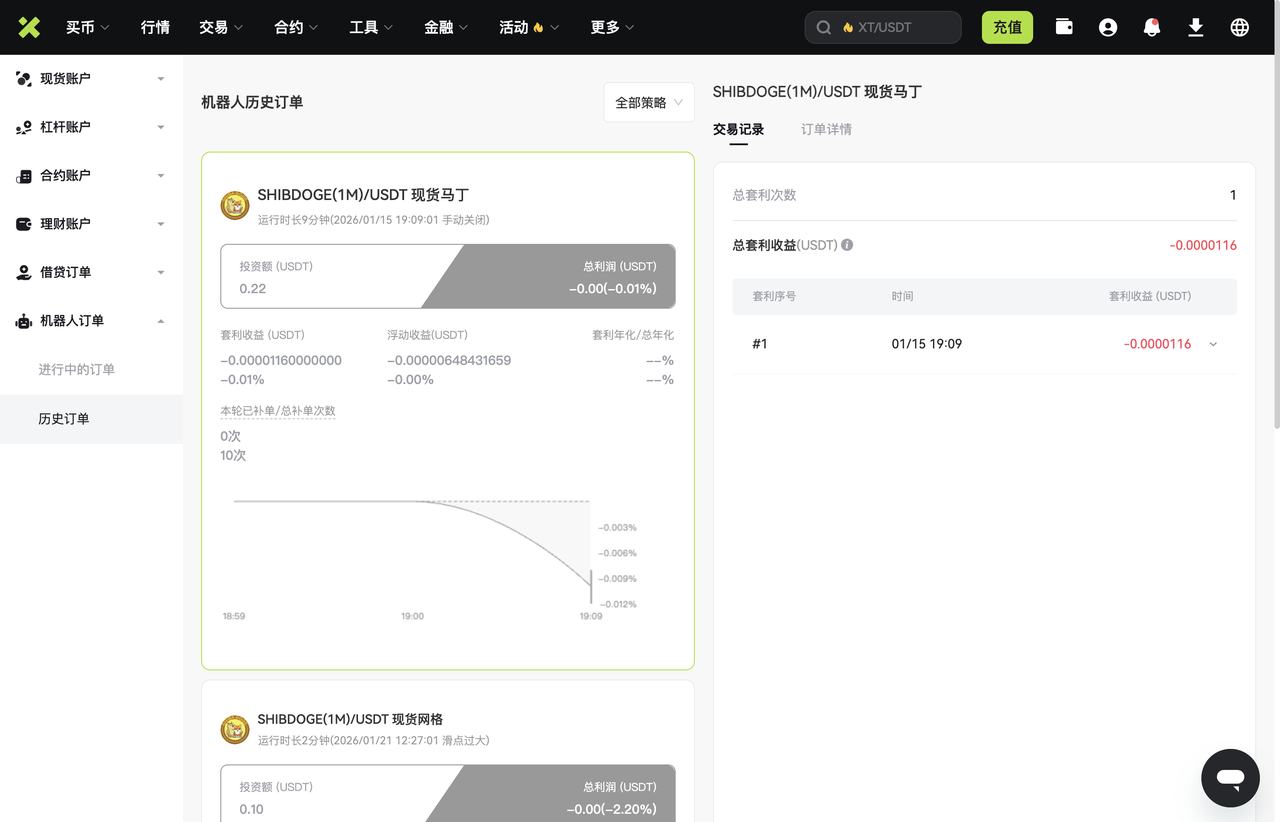Go to 进行中的订单 in sidebar
Screen dimensions: 1280x822
[77, 370]
